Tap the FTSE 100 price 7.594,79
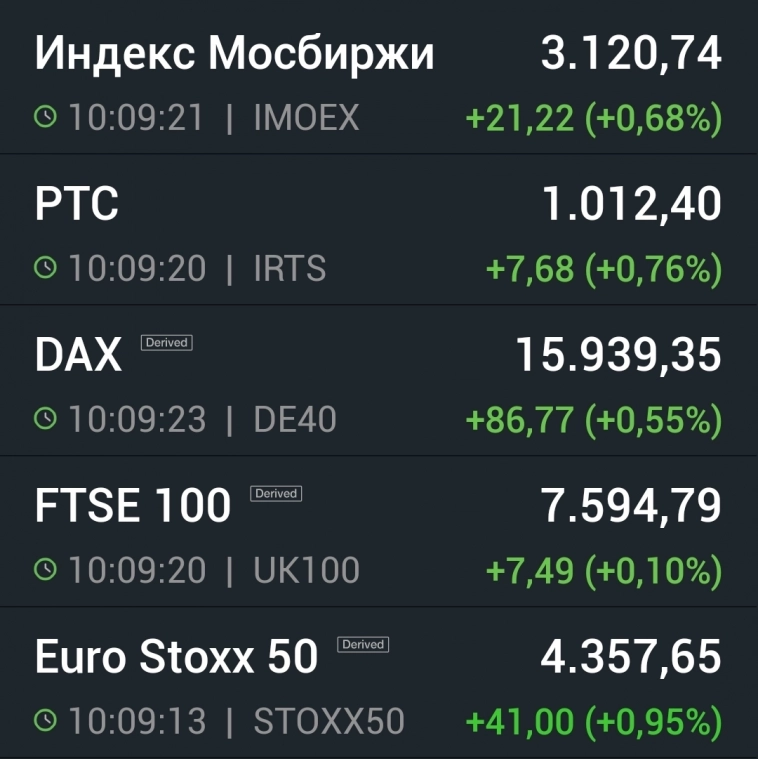The height and width of the screenshot is (759, 758). [x=631, y=507]
